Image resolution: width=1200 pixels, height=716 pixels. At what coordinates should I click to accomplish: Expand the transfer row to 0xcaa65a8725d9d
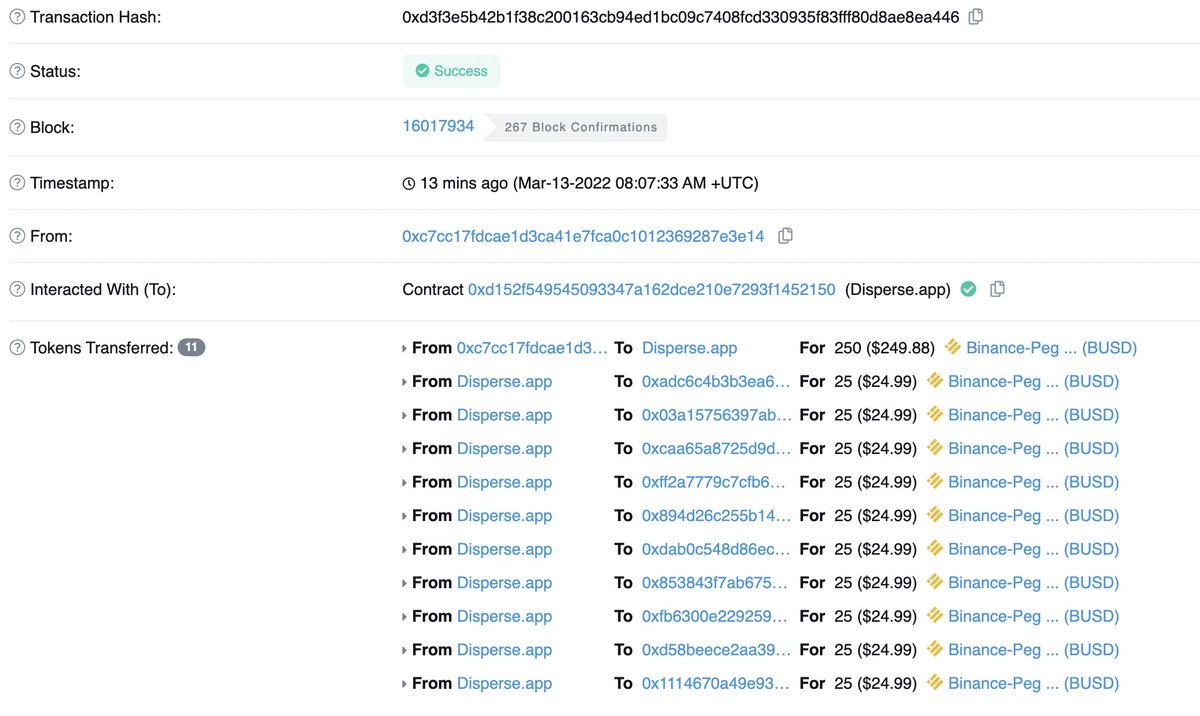coord(404,449)
